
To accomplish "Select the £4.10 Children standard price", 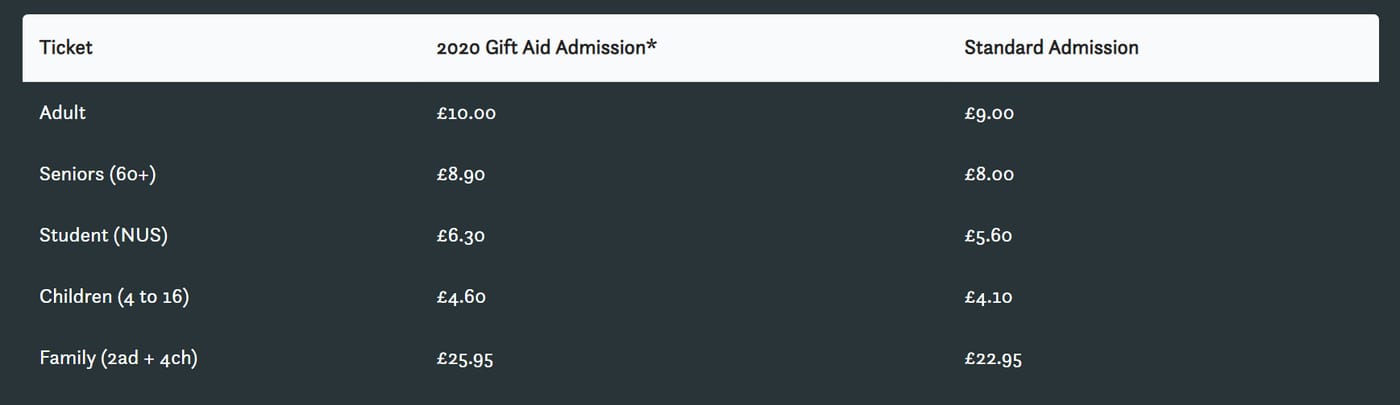I will point(988,297).
